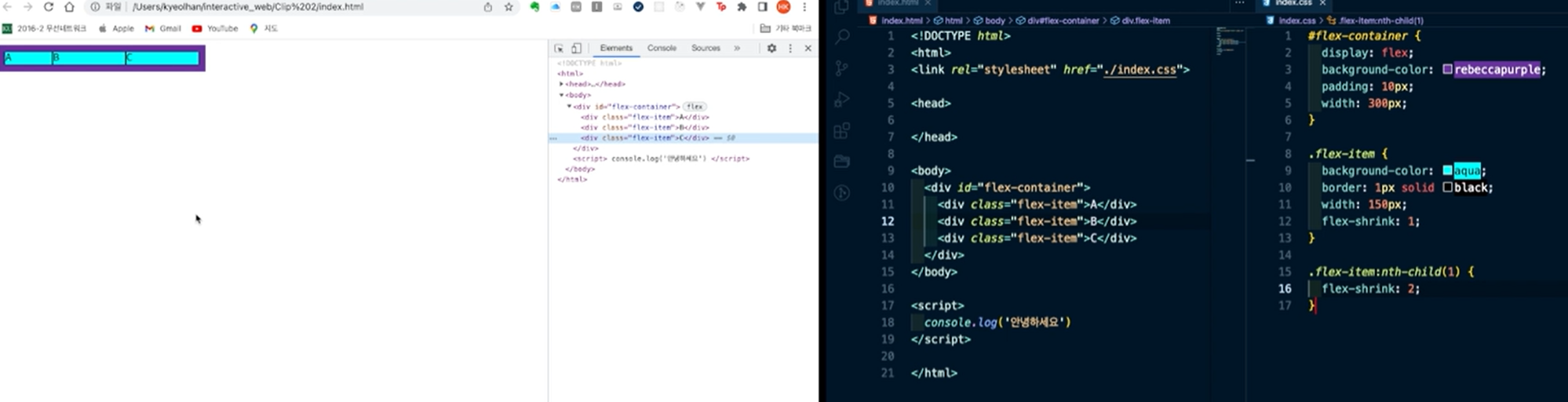
Task: Open the Evernote extension in Chrome
Action: point(534,7)
